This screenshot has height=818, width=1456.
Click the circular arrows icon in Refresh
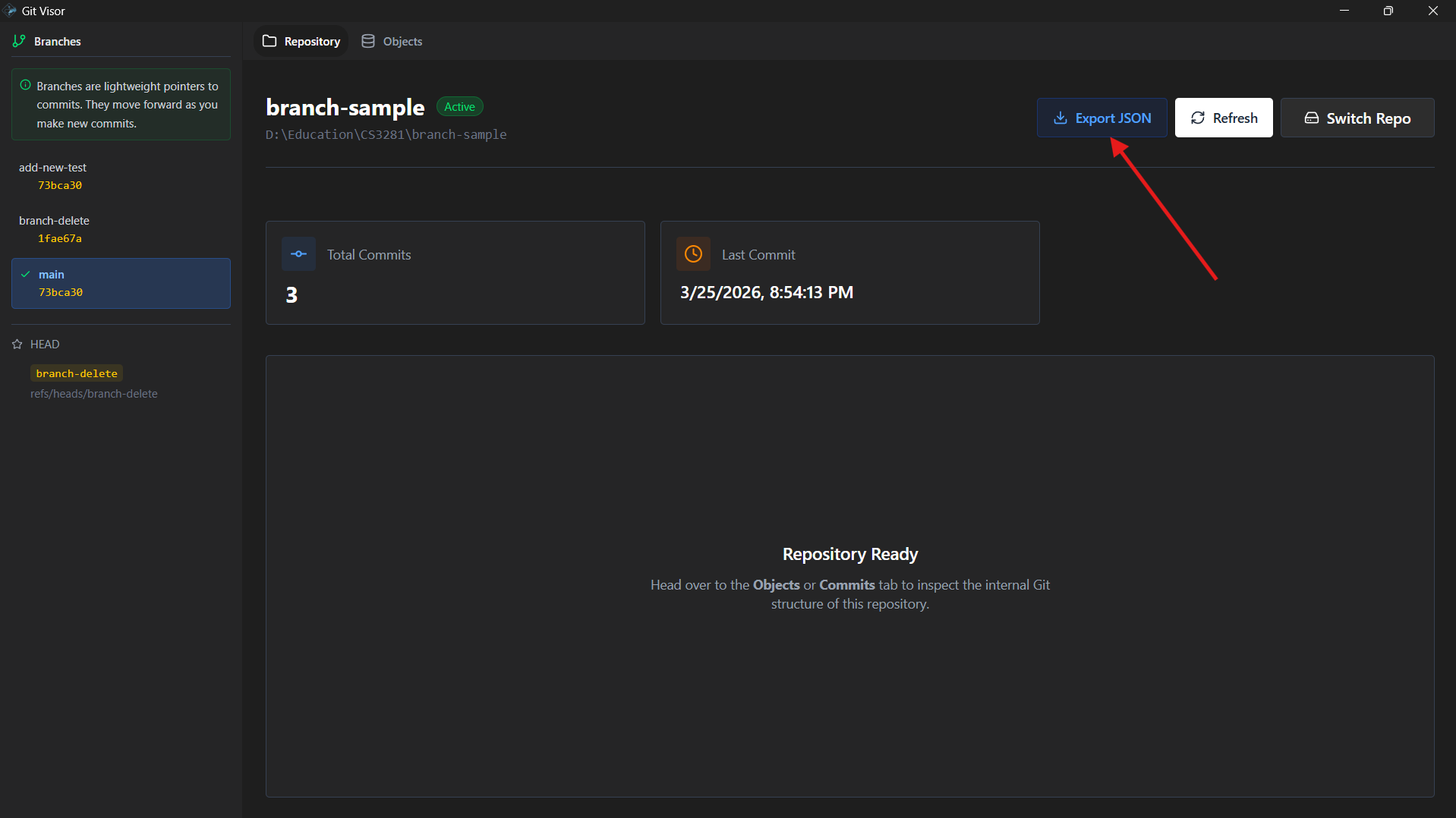pyautogui.click(x=1198, y=118)
